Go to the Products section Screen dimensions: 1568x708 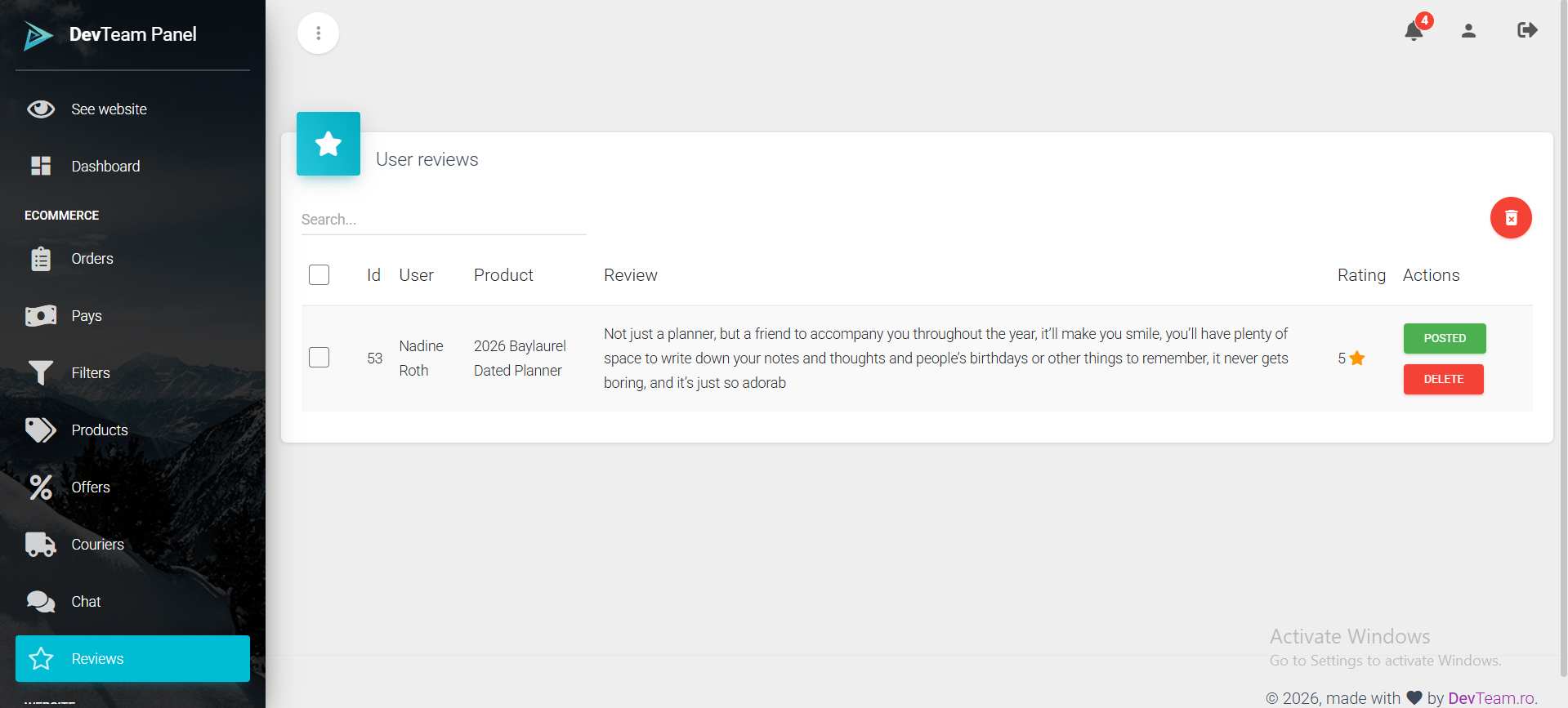tap(99, 430)
